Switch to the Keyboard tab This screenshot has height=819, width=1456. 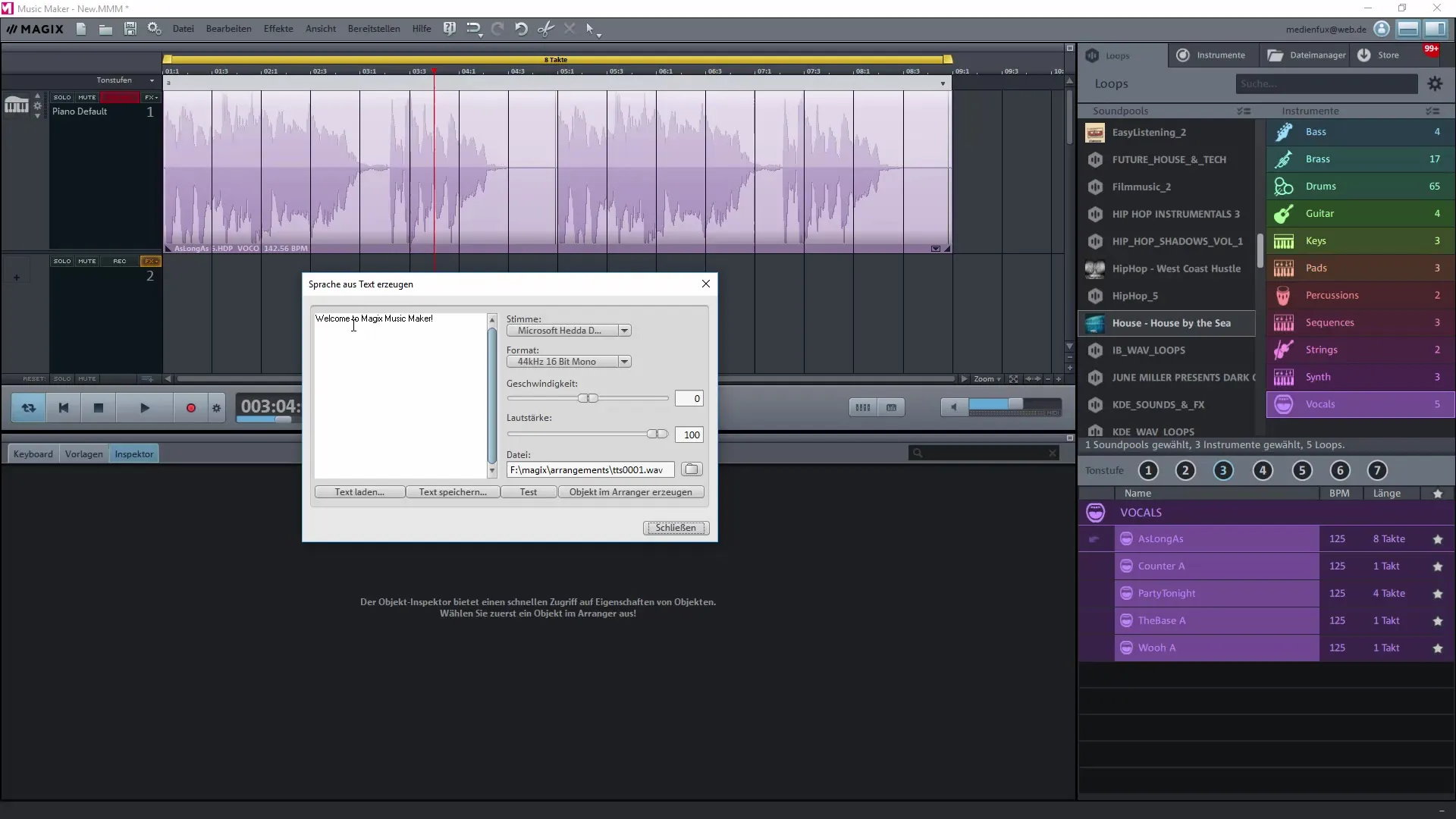coord(33,454)
